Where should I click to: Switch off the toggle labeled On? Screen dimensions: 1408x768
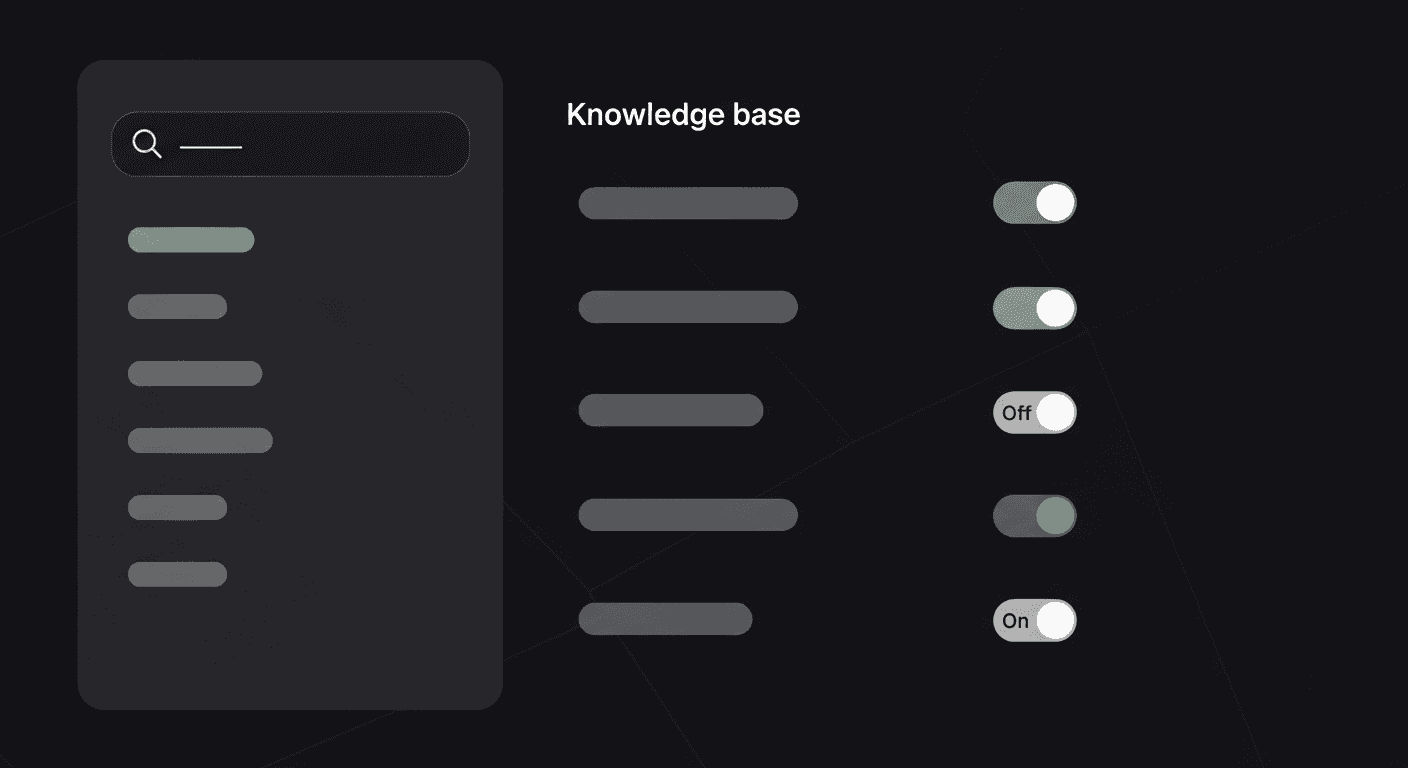1034,620
